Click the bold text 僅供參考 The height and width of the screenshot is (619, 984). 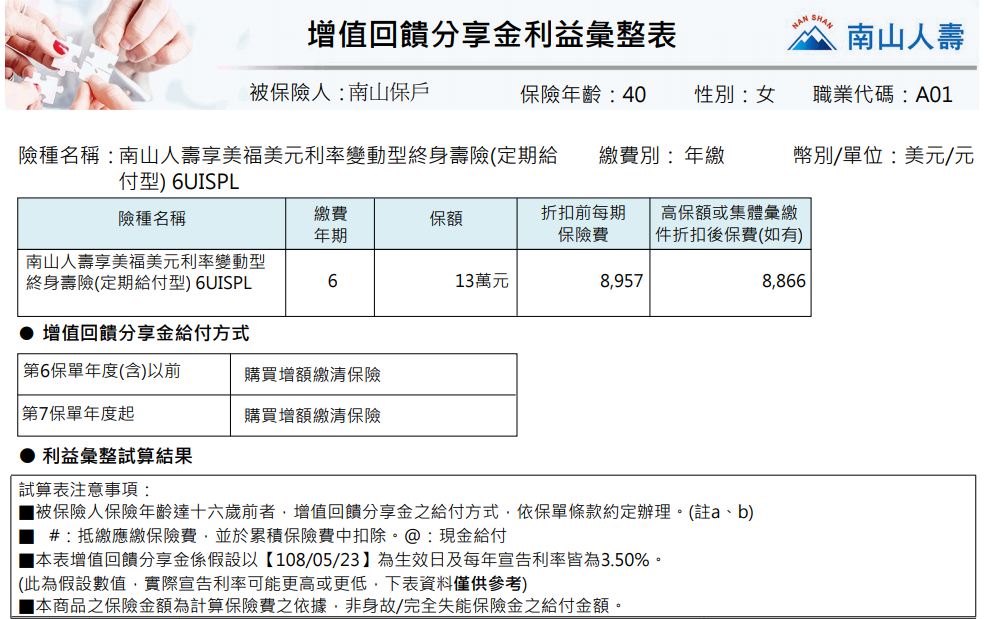(486, 583)
